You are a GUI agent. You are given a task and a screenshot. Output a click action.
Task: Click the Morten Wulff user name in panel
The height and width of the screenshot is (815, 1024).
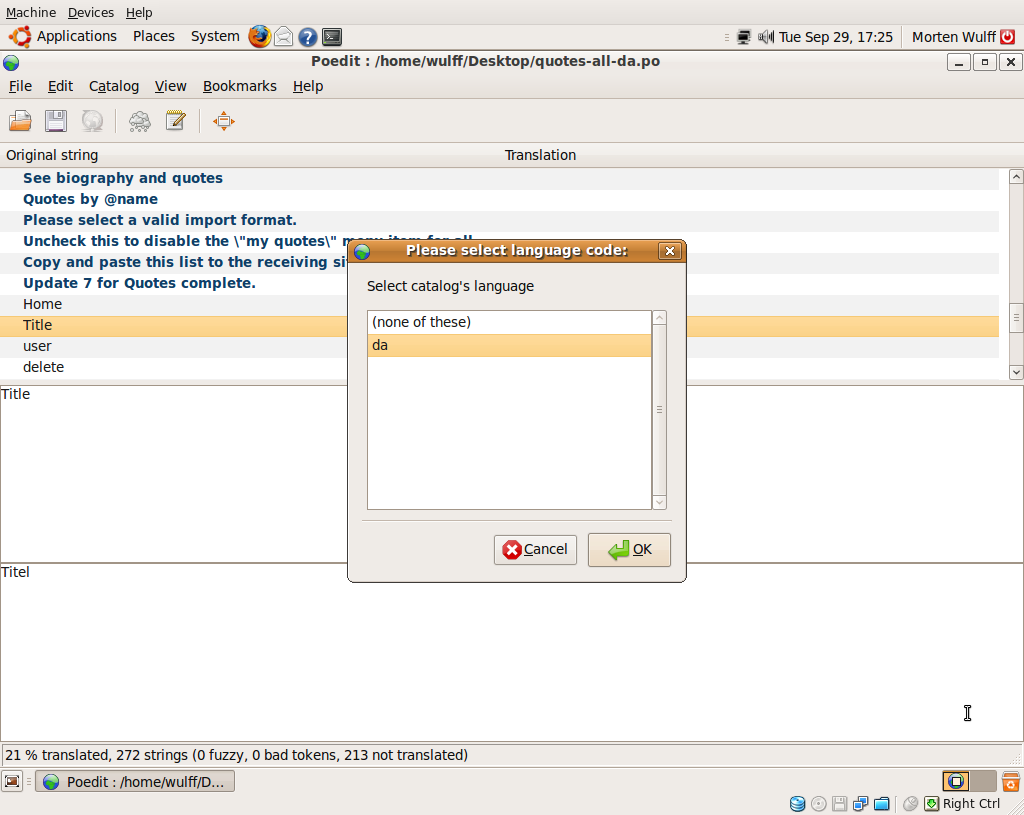[x=953, y=37]
